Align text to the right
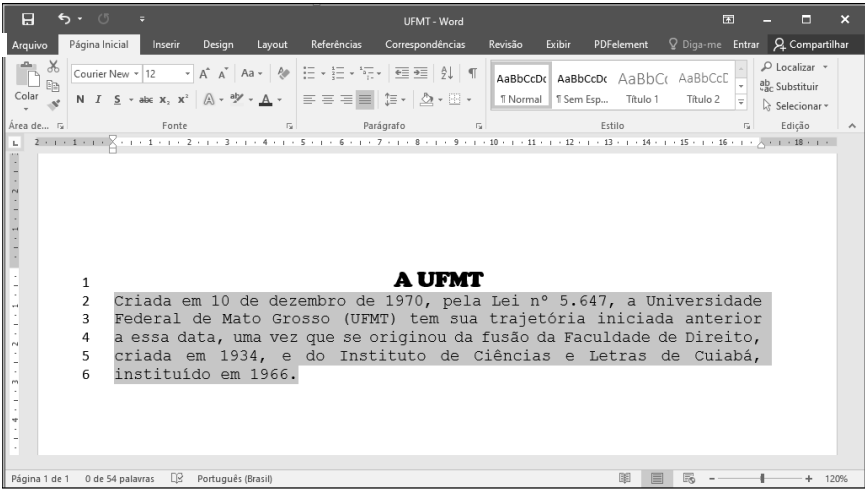Screen dimensions: 867x491 pos(346,100)
